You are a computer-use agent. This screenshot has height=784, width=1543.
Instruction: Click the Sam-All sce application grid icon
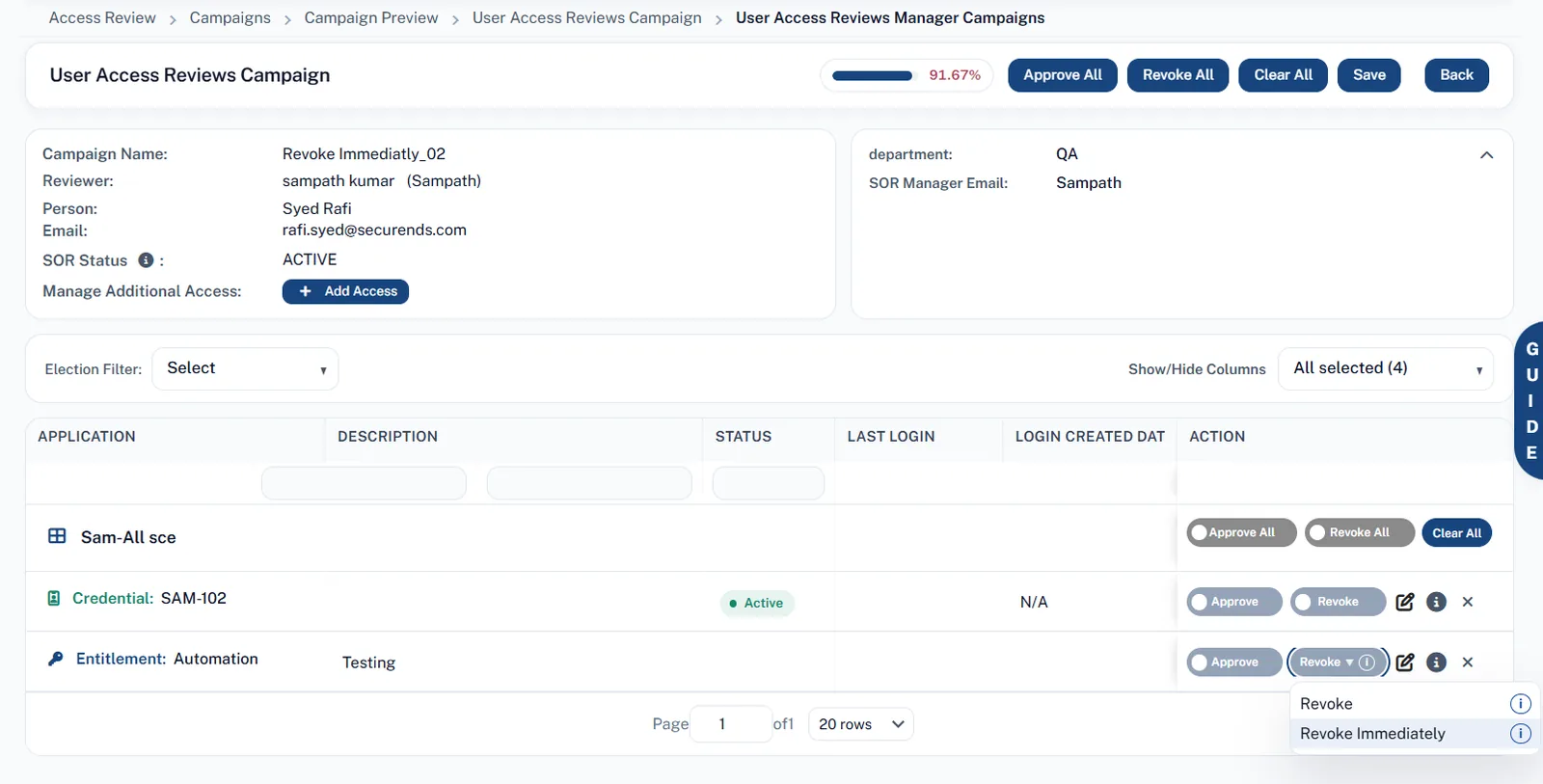[x=57, y=536]
